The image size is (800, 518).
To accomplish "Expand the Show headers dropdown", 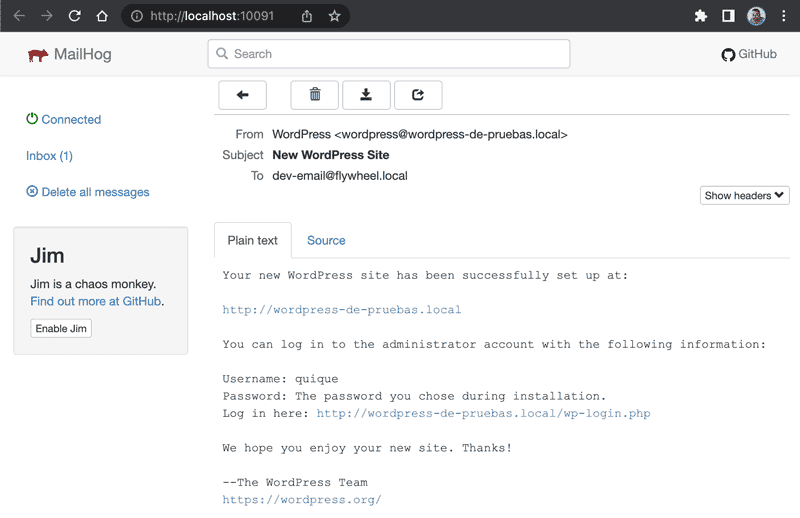I will coord(744,195).
